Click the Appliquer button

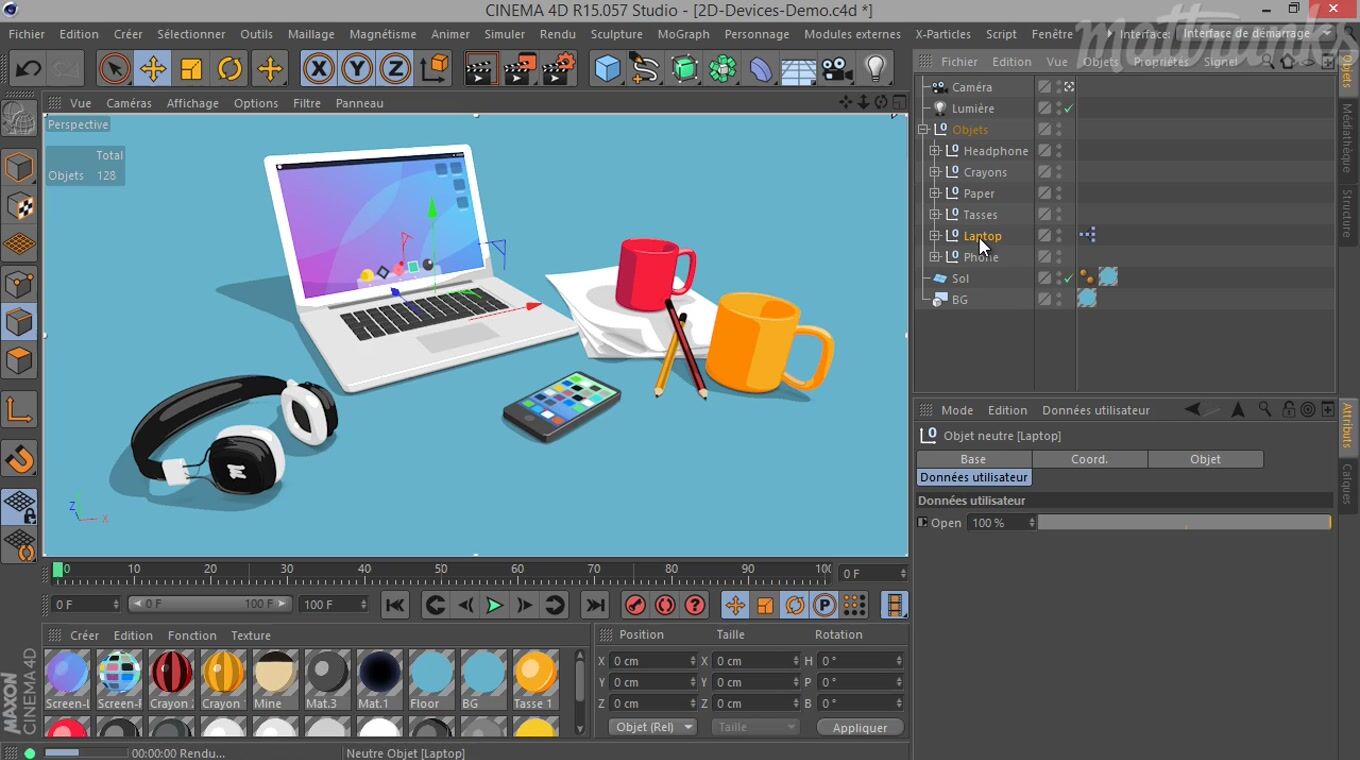click(859, 727)
